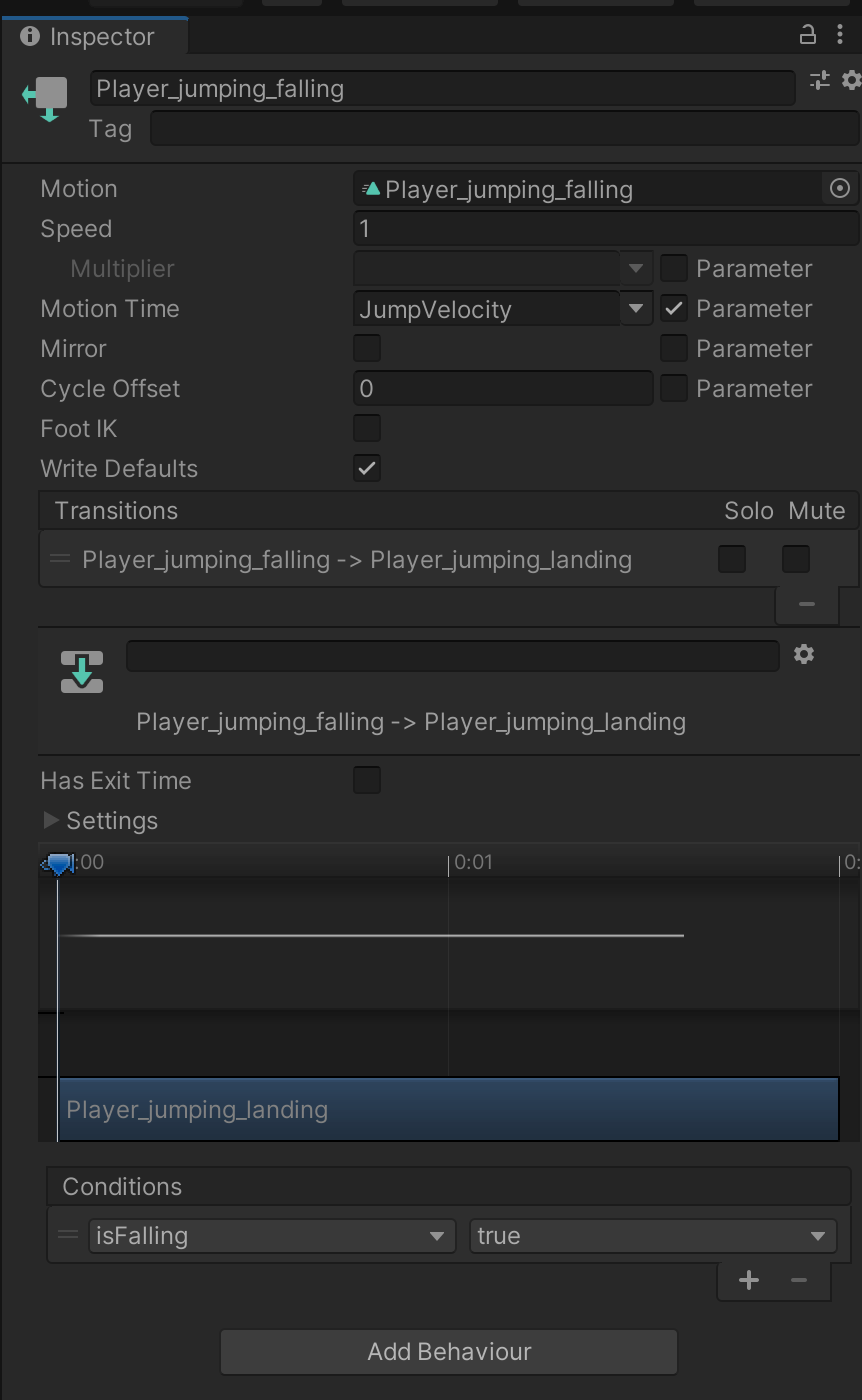Open the disabled Multiplier parameter dropdown

pos(503,268)
